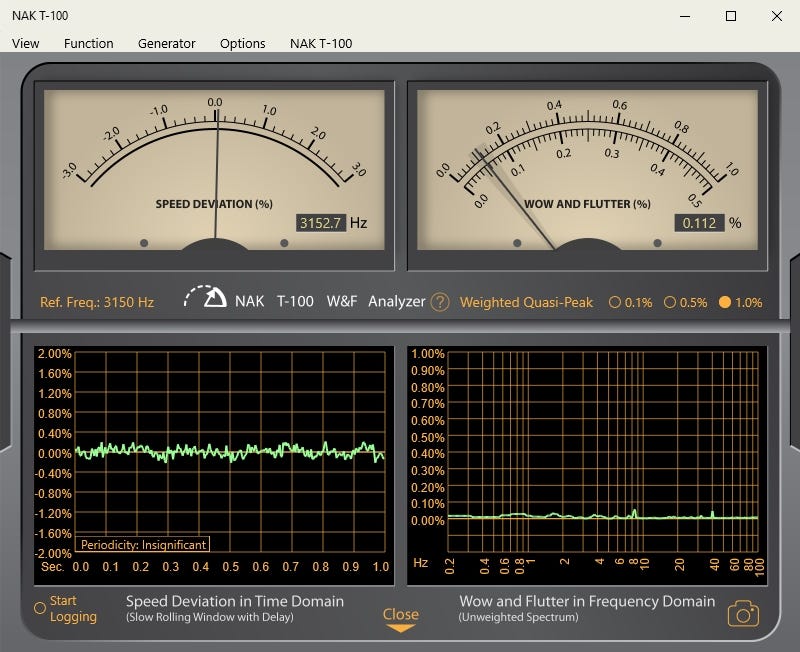
Task: Change the Weighted Quasi-Peak measurement mode
Action: point(526,302)
